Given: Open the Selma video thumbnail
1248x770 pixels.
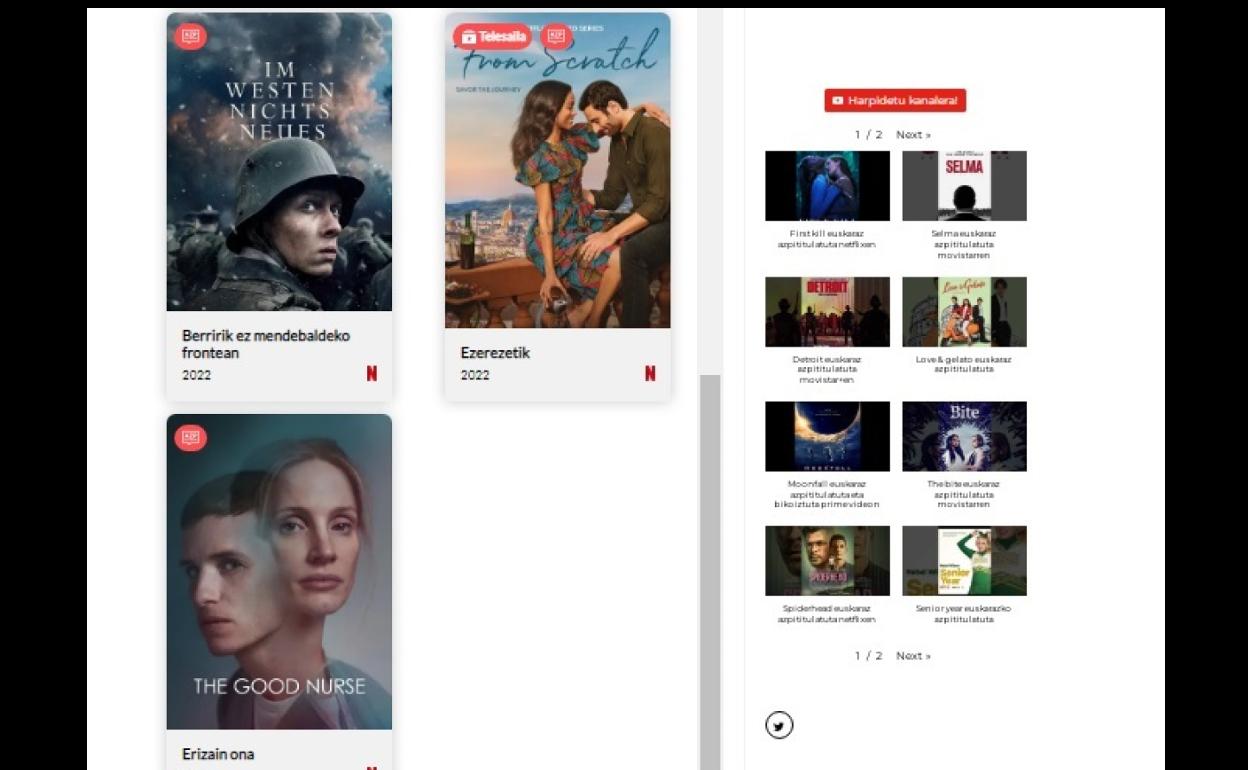Looking at the screenshot, I should pyautogui.click(x=964, y=186).
